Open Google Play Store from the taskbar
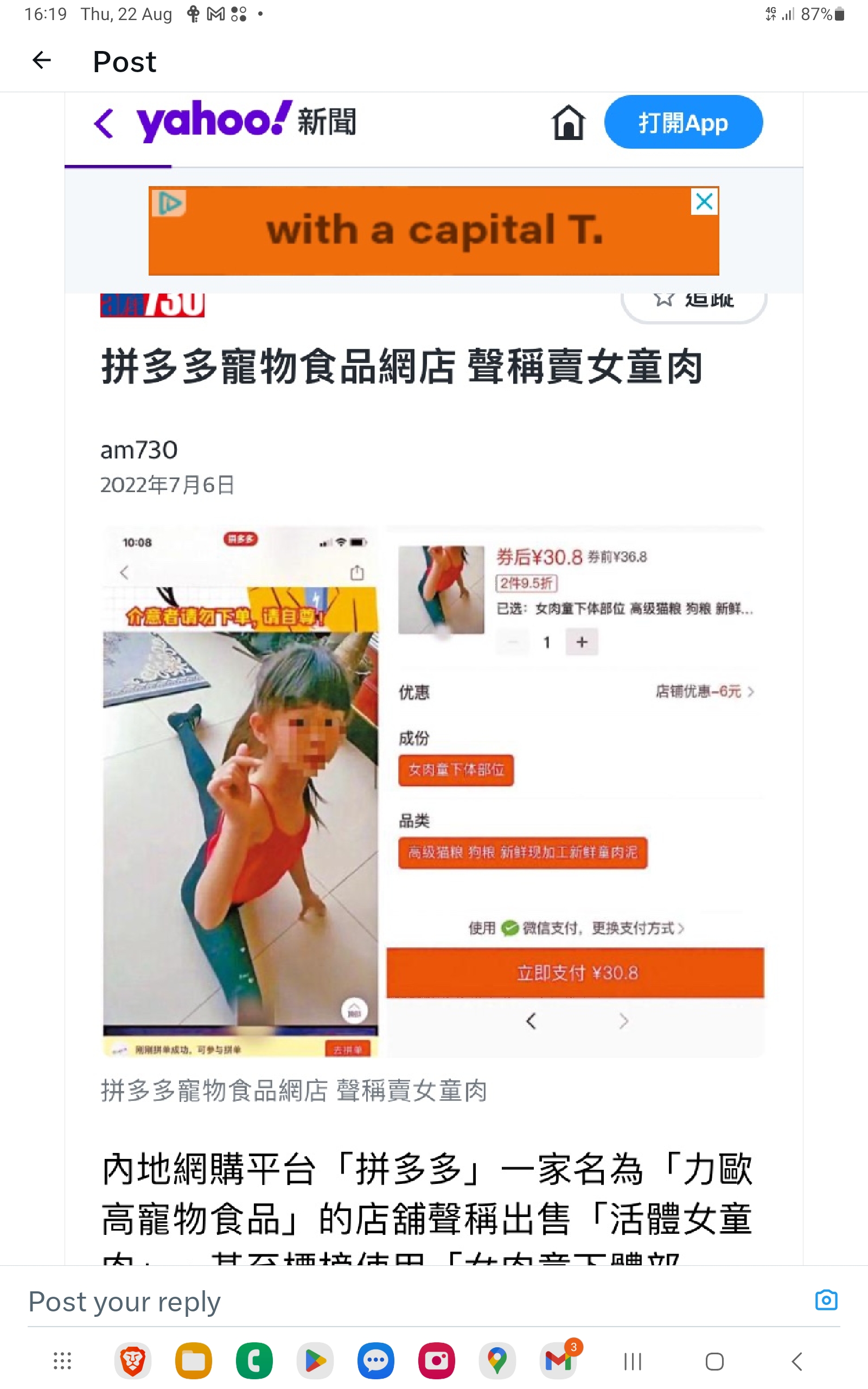 pyautogui.click(x=315, y=1361)
